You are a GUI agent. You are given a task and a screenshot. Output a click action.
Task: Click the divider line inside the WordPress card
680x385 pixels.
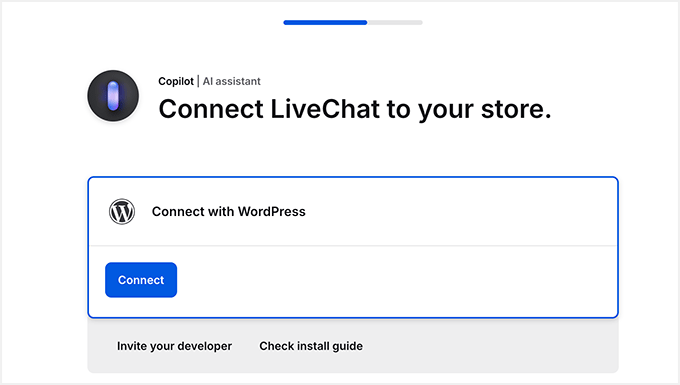[x=353, y=246]
